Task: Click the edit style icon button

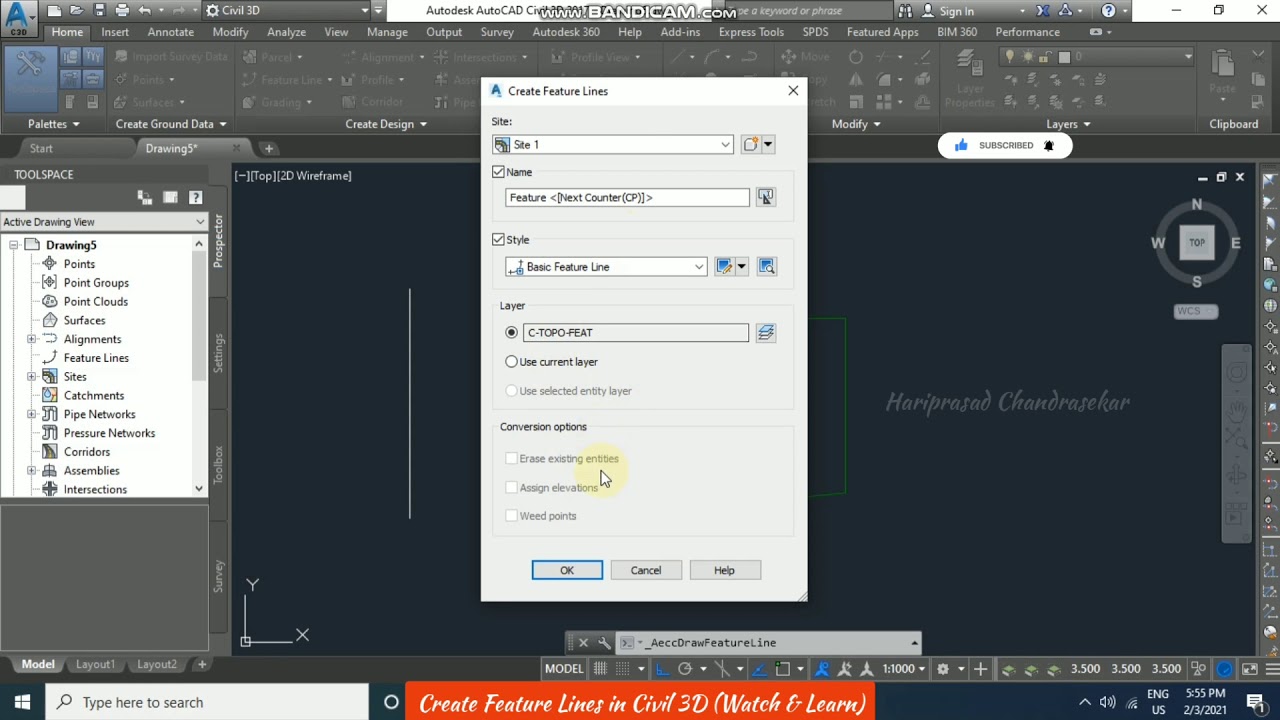Action: click(724, 267)
